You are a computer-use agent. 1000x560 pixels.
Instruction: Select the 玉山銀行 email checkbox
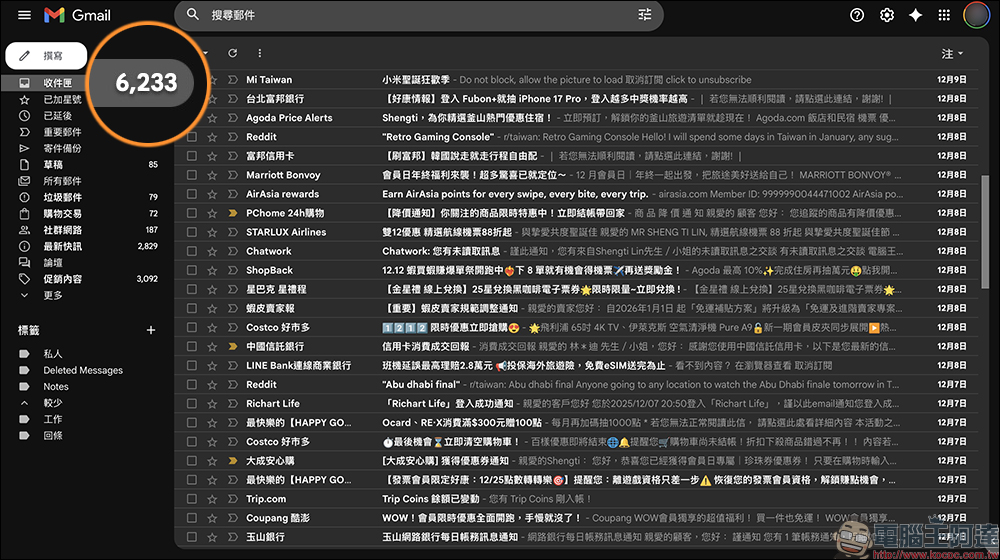[191, 538]
